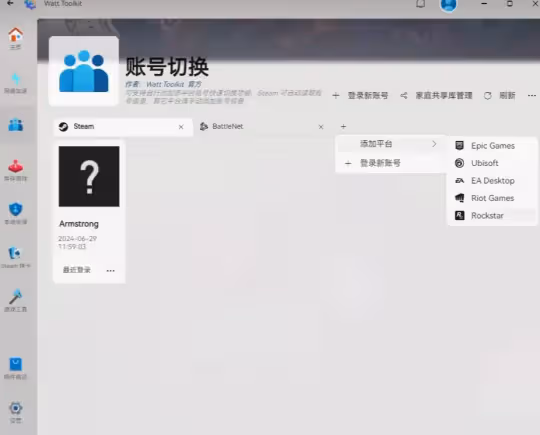Open the joystick game library icon
The width and height of the screenshot is (540, 435).
15,170
